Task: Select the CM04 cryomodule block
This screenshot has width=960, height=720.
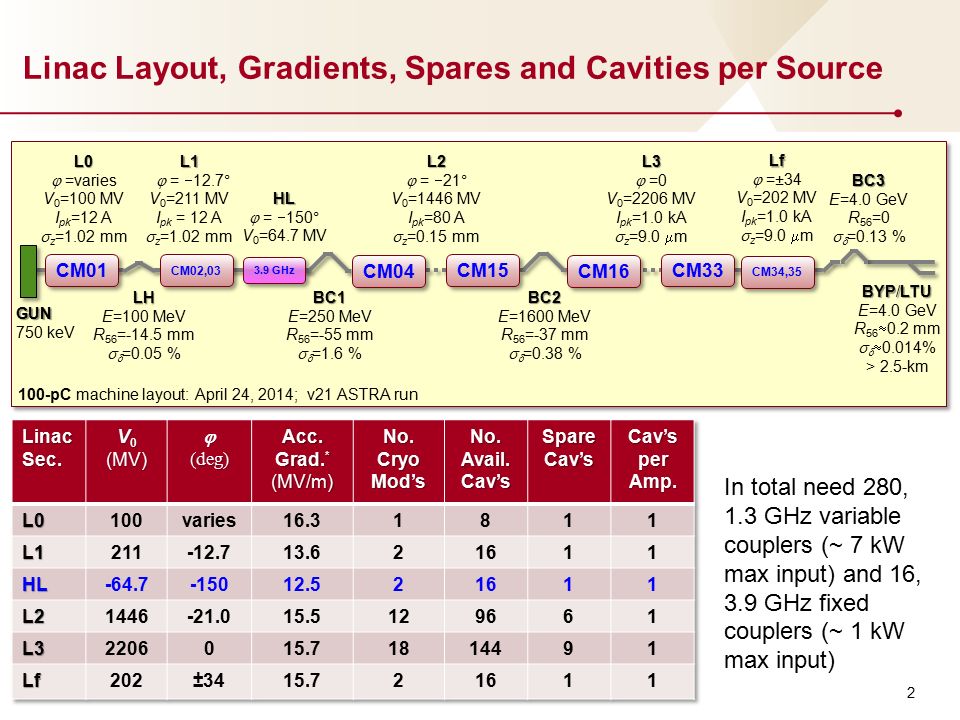Action: point(389,271)
